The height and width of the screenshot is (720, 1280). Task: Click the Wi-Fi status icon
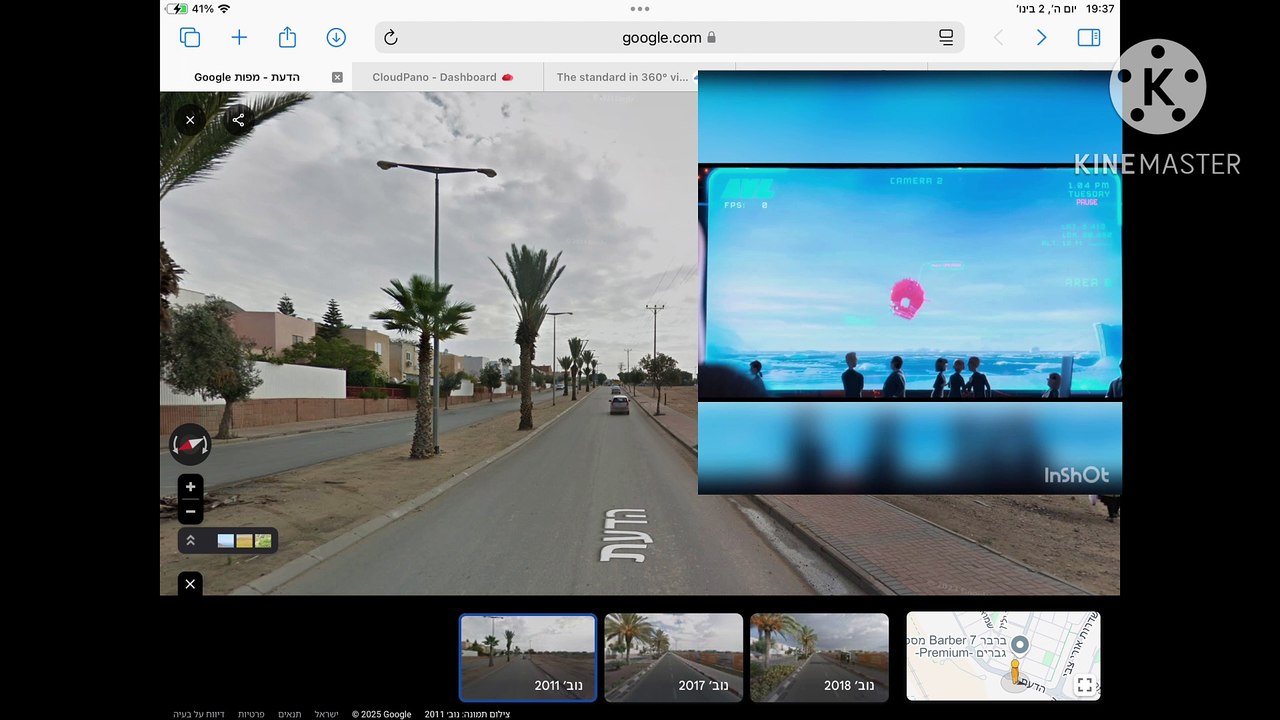(224, 8)
